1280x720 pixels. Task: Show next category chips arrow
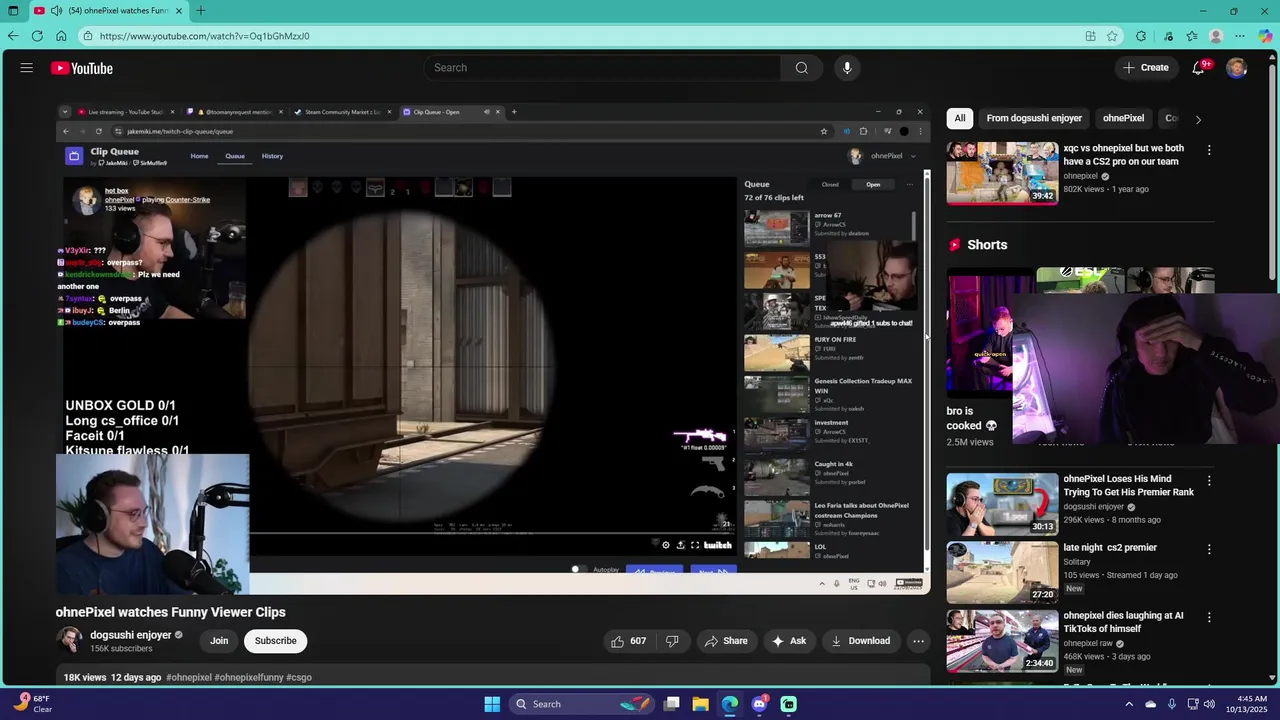coord(1198,119)
